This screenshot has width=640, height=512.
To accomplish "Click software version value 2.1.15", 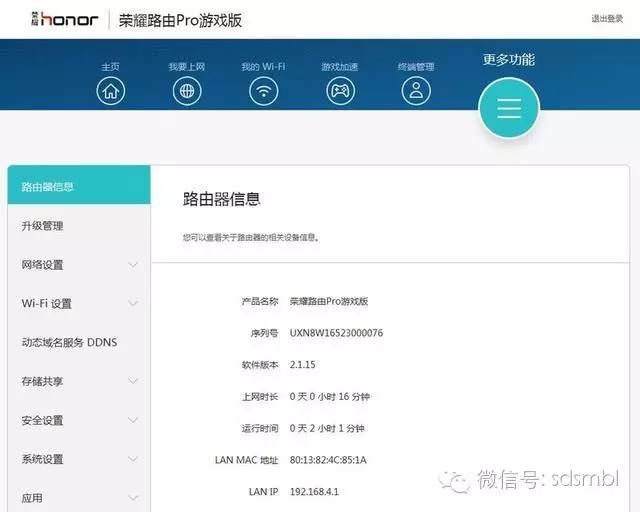I will [x=302, y=365].
